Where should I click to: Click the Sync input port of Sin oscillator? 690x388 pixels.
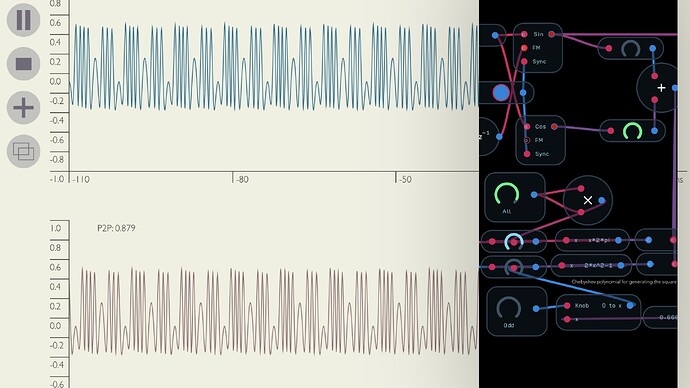click(x=524, y=62)
